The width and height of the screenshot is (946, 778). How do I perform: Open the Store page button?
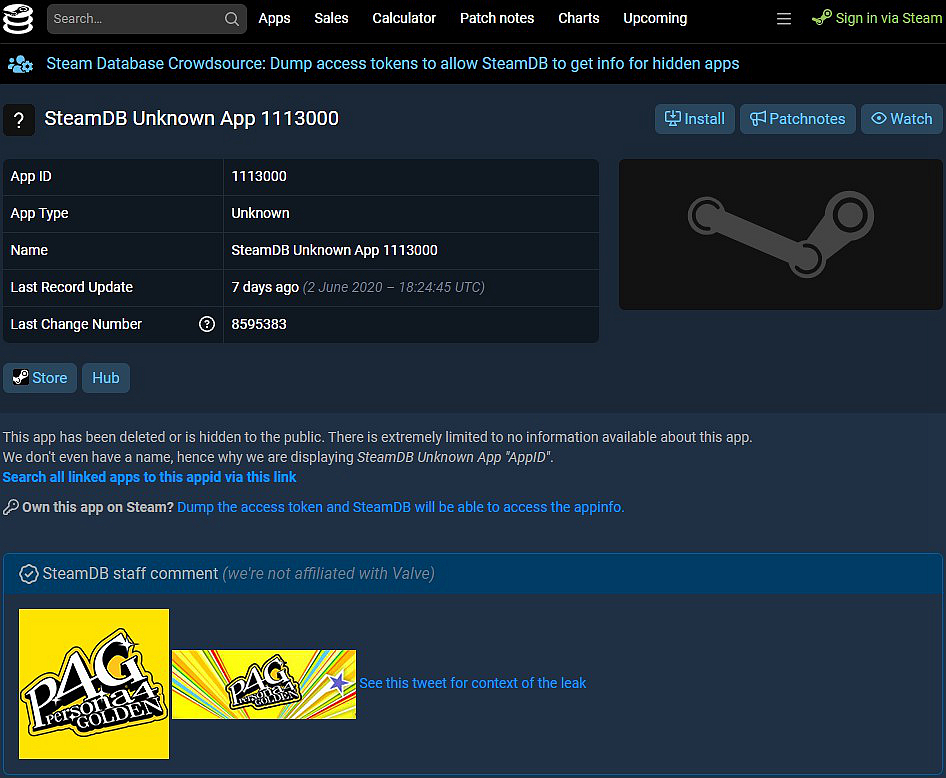pyautogui.click(x=40, y=378)
